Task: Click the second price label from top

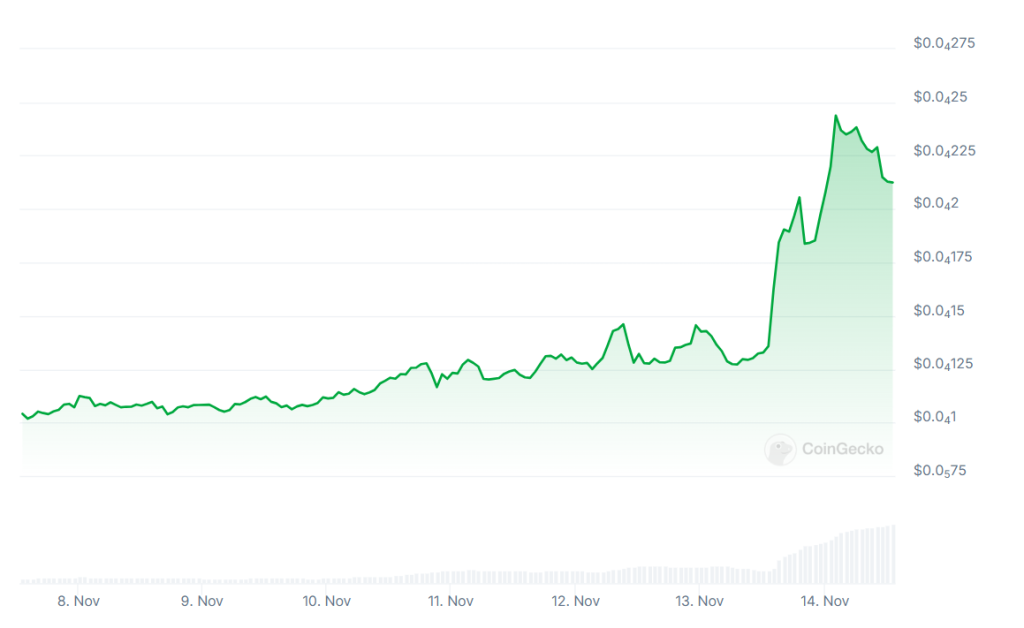Action: point(940,98)
